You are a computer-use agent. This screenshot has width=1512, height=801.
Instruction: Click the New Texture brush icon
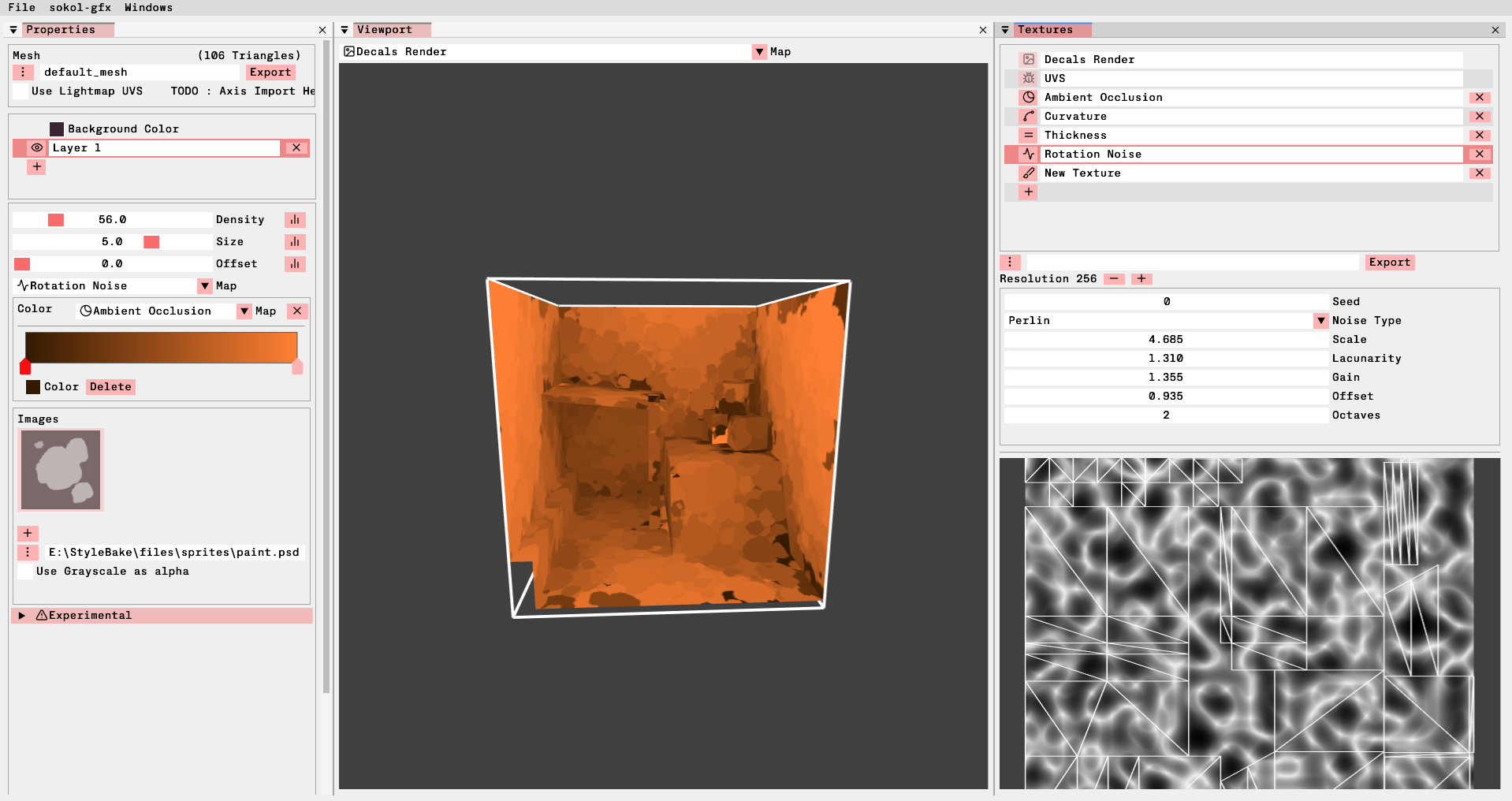[1028, 173]
